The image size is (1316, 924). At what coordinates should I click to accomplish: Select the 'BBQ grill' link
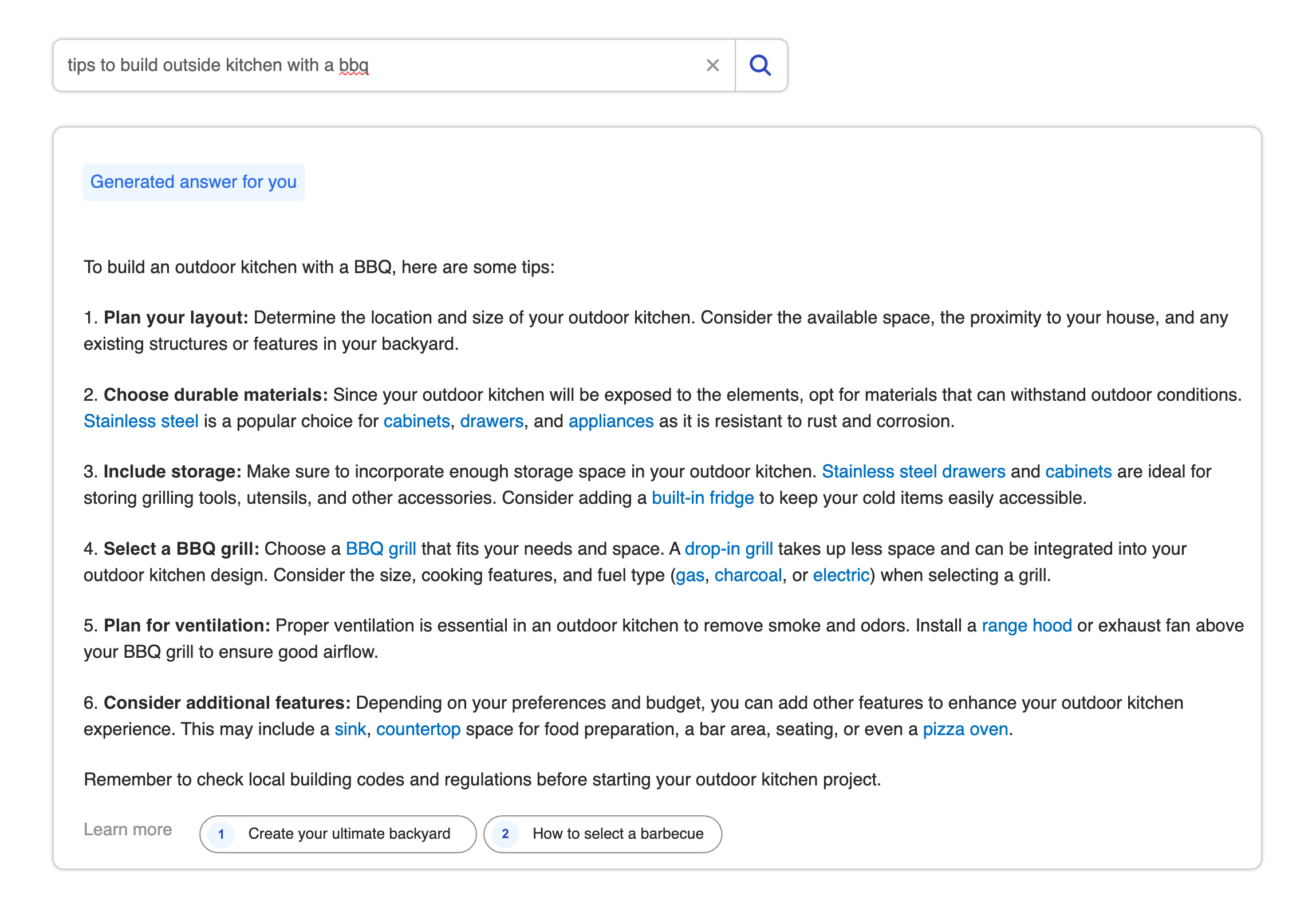[x=381, y=548]
